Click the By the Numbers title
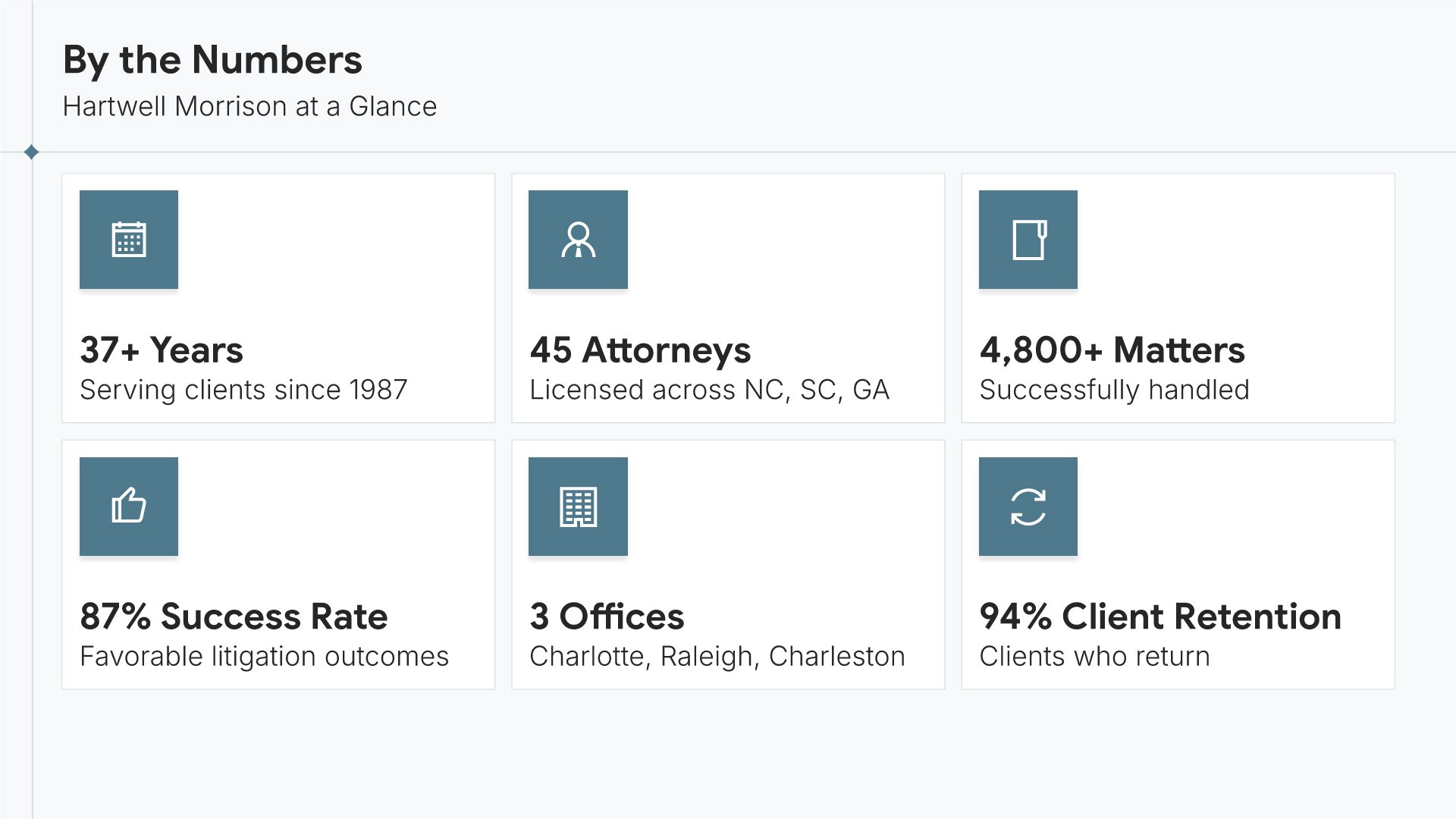This screenshot has width=1456, height=819. pyautogui.click(x=212, y=60)
